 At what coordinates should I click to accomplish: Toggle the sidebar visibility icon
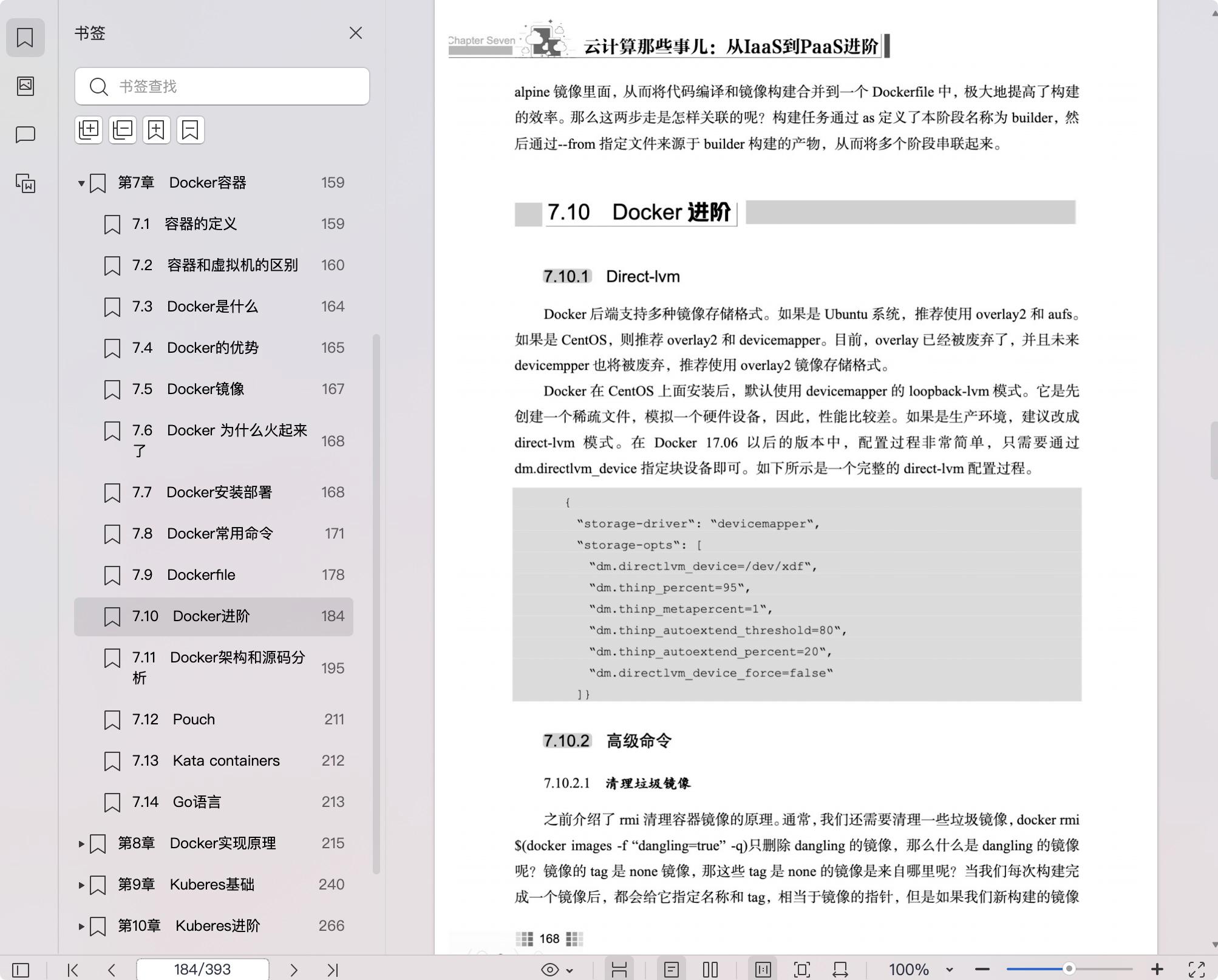[x=21, y=970]
